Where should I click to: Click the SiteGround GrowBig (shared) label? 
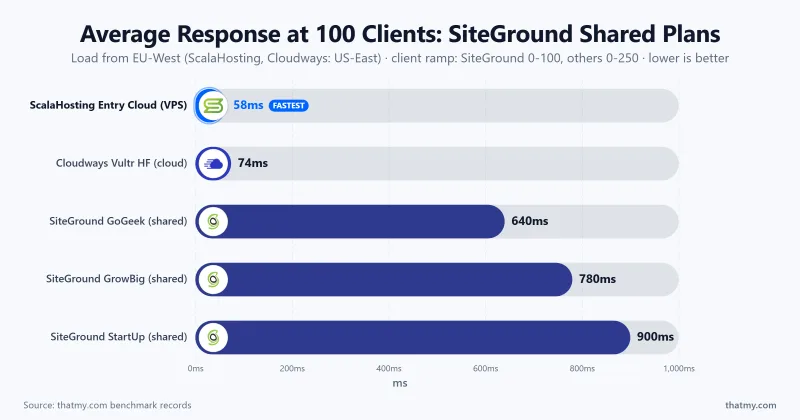(x=116, y=279)
